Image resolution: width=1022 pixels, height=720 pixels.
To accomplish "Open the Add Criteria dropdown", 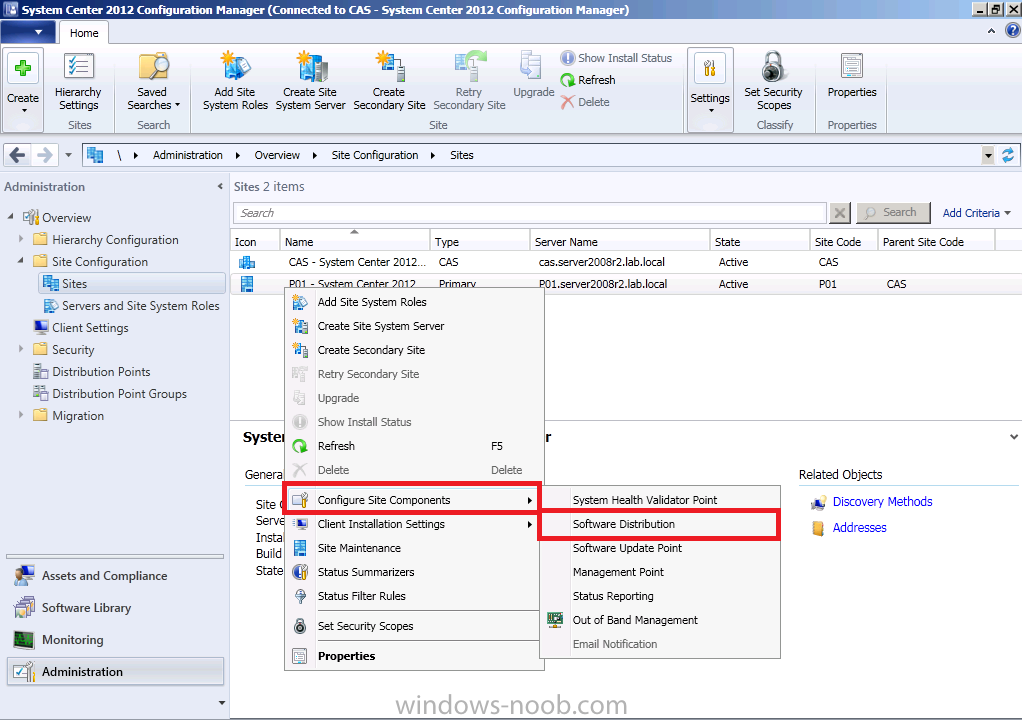I will click(976, 213).
